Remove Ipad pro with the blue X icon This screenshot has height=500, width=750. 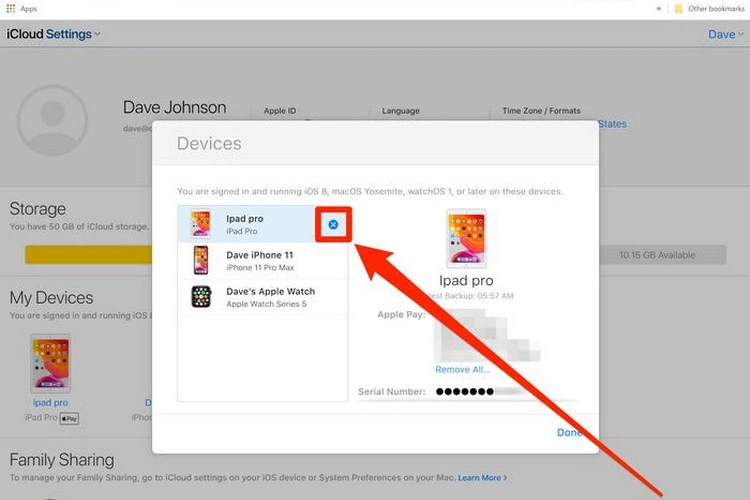[333, 224]
